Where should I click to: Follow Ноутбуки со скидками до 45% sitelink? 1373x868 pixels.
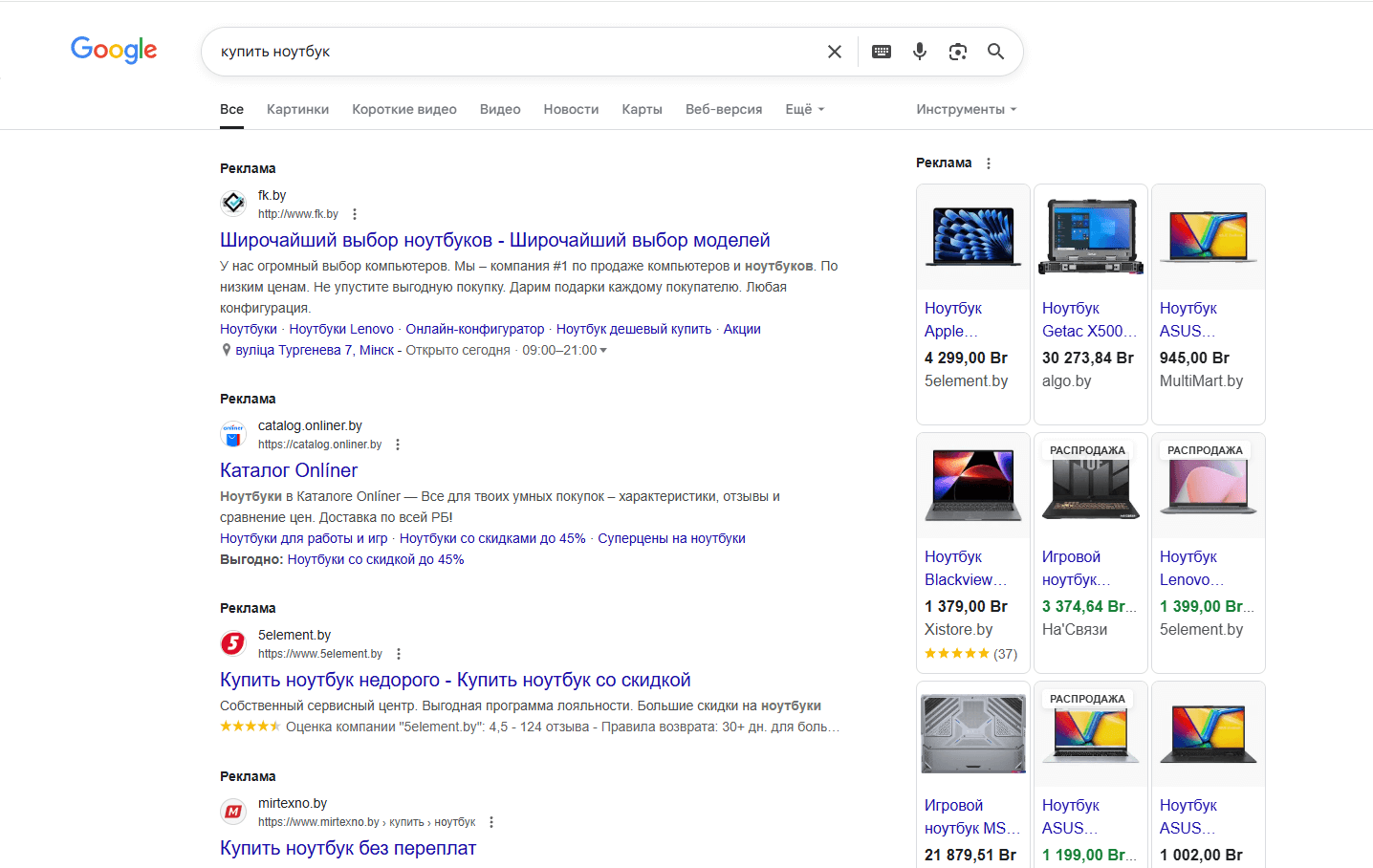pyautogui.click(x=492, y=538)
